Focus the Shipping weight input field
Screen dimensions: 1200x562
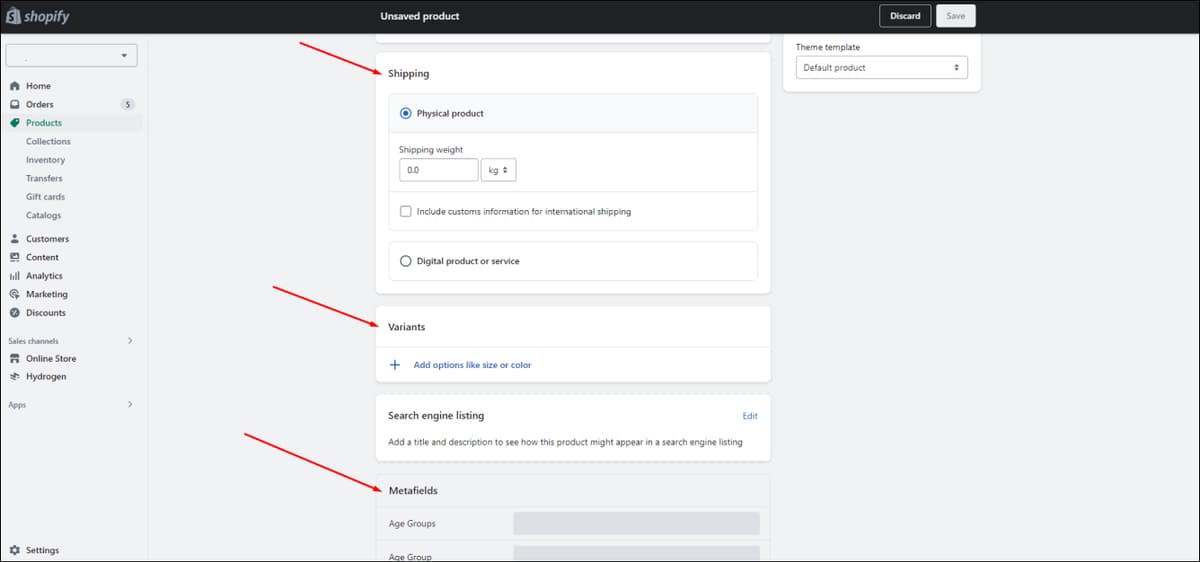[x=438, y=170]
